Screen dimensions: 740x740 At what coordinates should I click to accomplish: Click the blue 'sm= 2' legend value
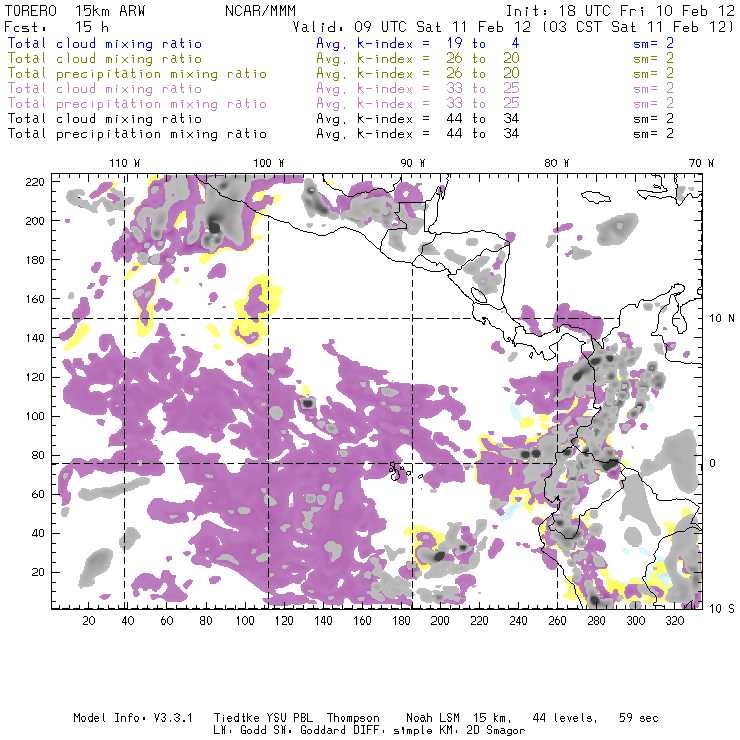pyautogui.click(x=653, y=43)
